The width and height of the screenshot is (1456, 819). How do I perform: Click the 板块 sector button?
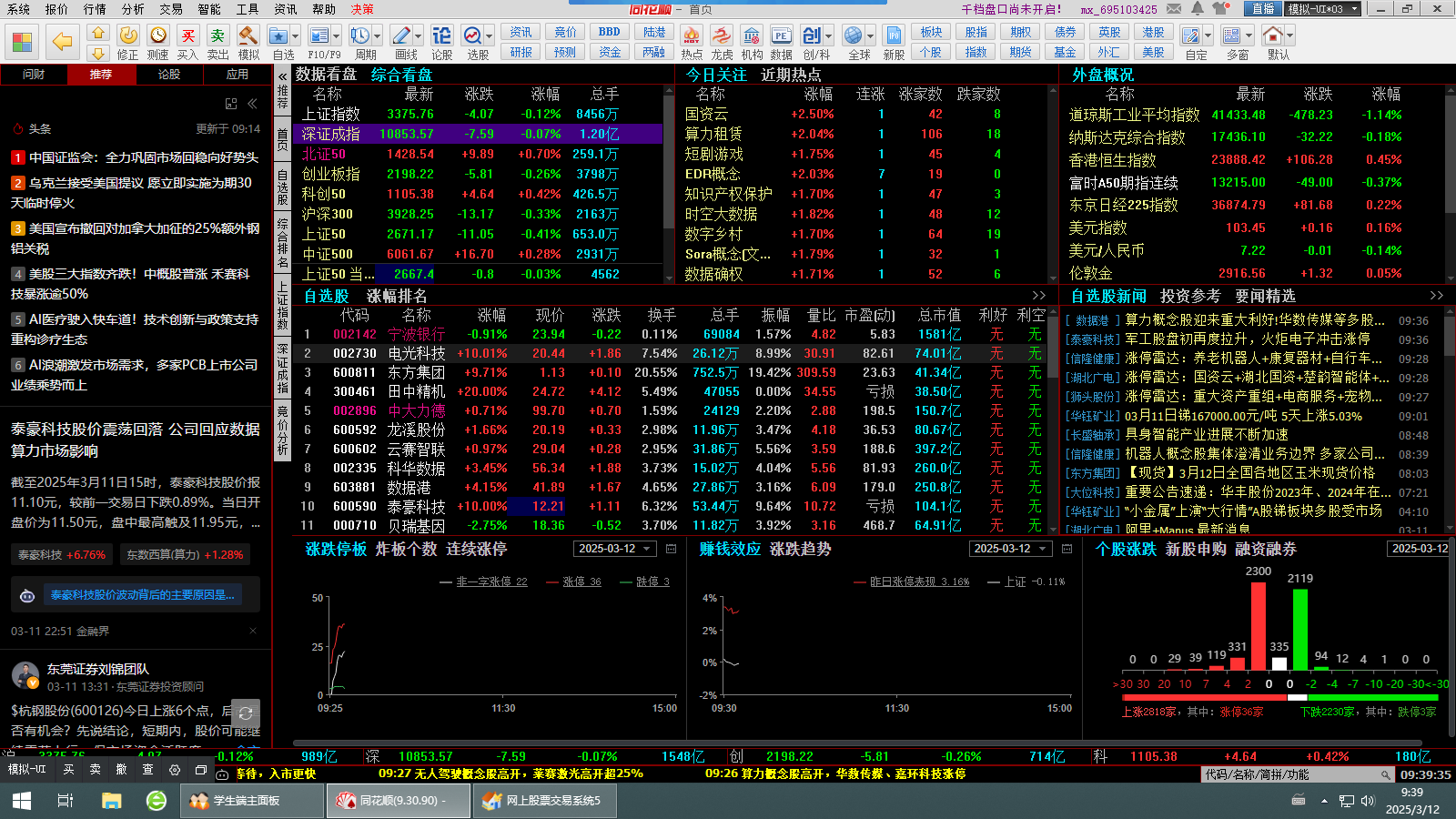(931, 32)
